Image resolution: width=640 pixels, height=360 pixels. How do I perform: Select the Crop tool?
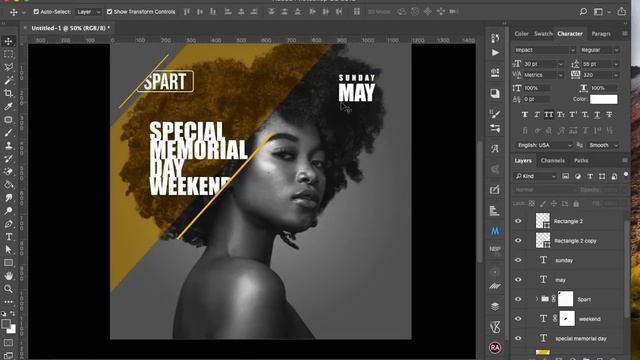(x=8, y=93)
